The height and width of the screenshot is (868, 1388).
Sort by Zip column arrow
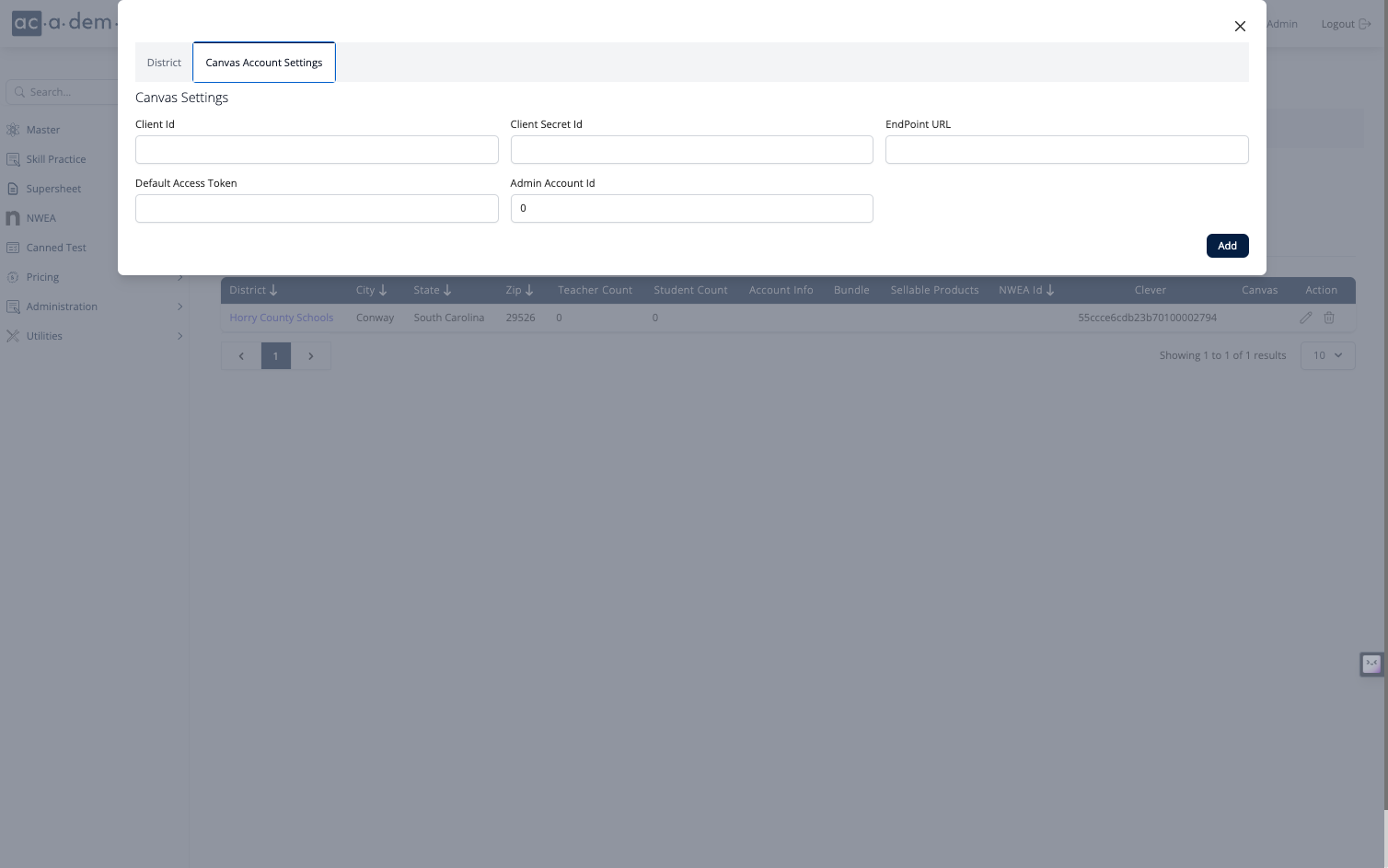click(x=529, y=290)
